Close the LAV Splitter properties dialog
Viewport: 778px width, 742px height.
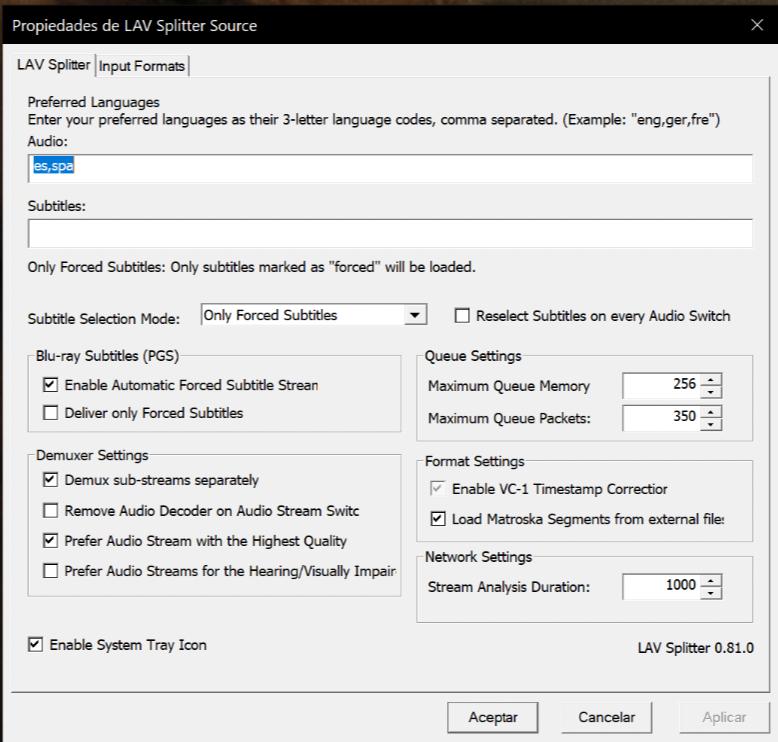click(x=756, y=25)
